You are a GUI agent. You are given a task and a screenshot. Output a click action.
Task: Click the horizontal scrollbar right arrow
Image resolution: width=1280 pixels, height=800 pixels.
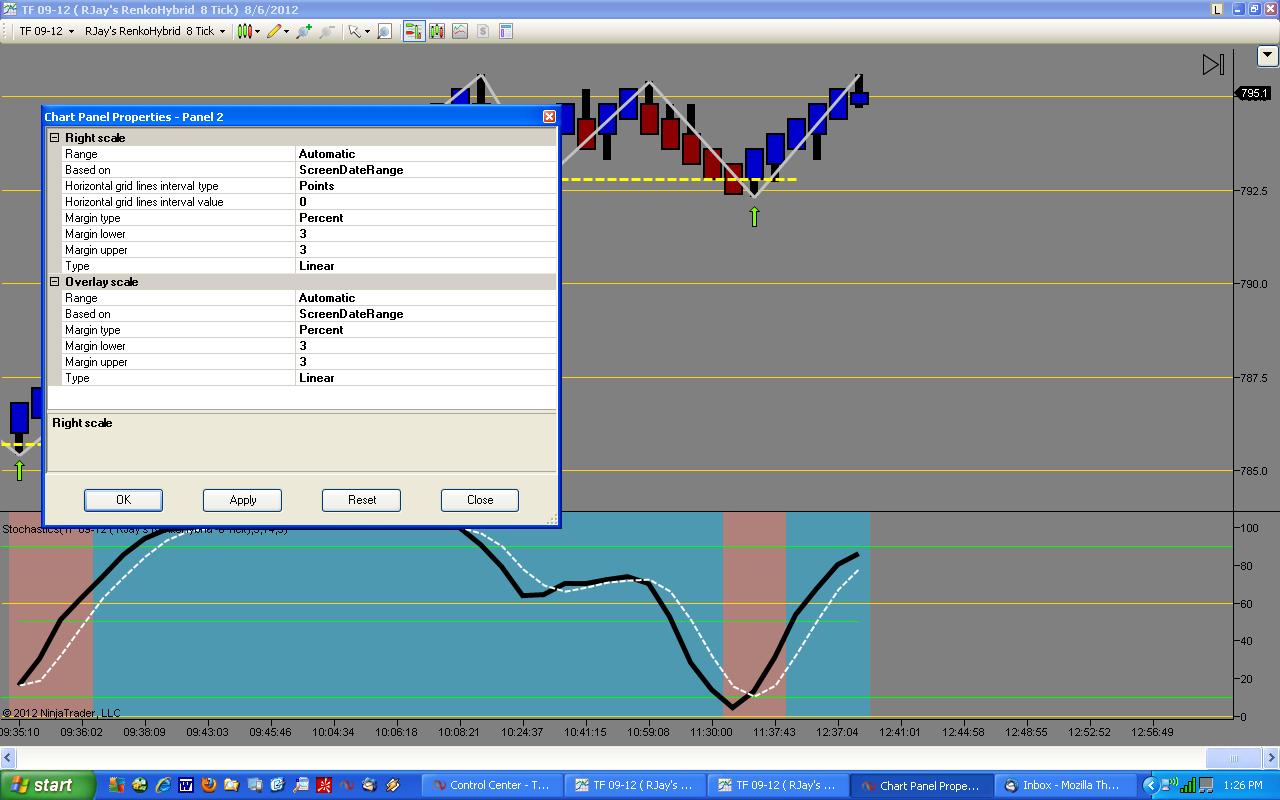[x=1271, y=758]
